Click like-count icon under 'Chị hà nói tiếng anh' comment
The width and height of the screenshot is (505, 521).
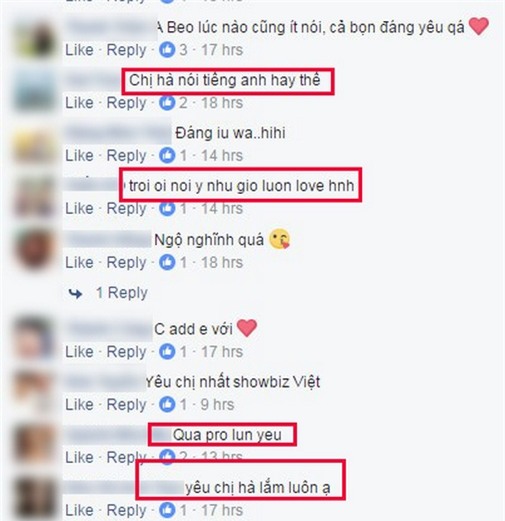tap(167, 103)
